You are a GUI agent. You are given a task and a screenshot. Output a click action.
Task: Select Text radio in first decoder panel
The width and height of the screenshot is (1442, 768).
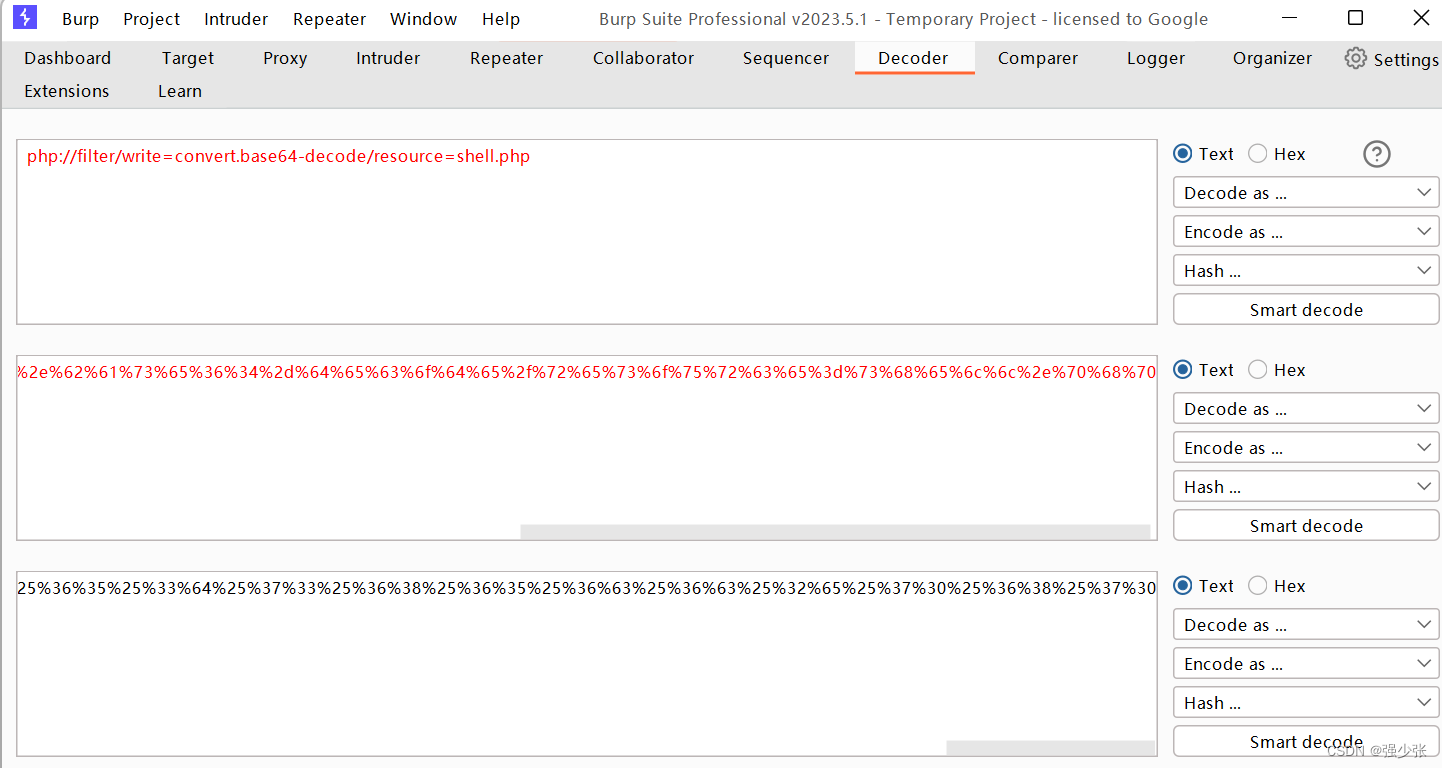click(1183, 154)
